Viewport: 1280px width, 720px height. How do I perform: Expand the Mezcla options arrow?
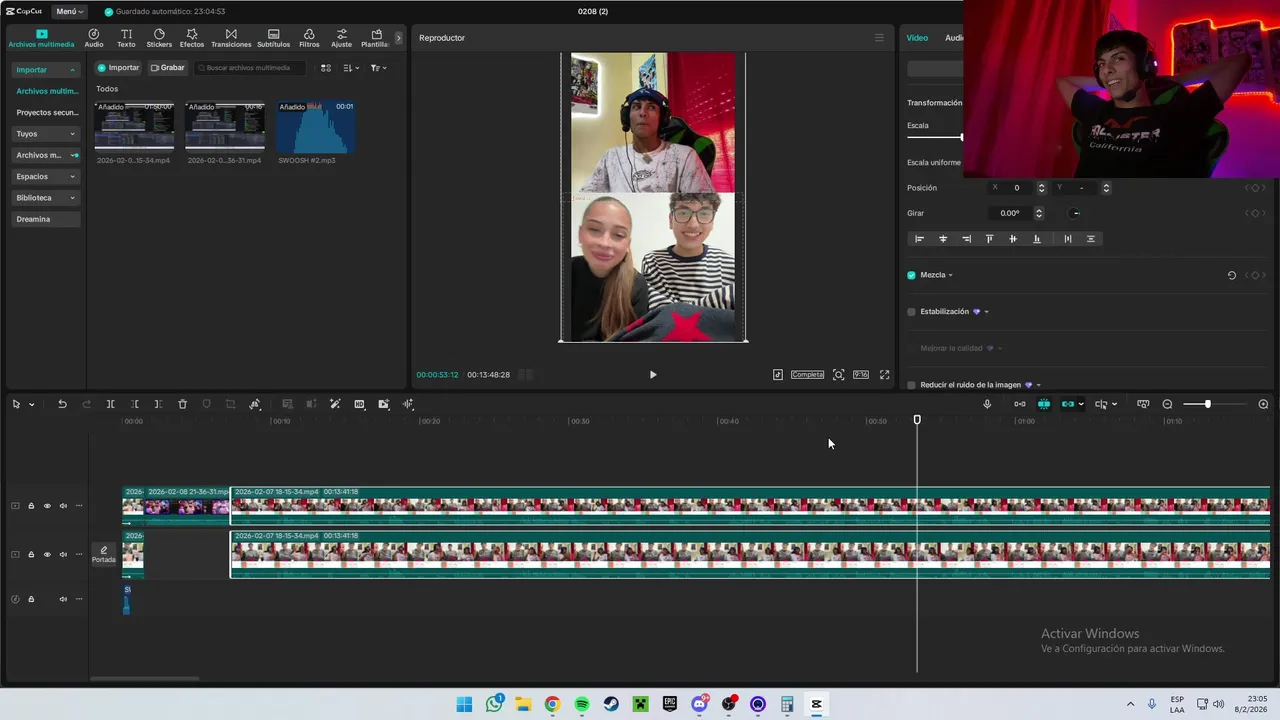tap(950, 275)
